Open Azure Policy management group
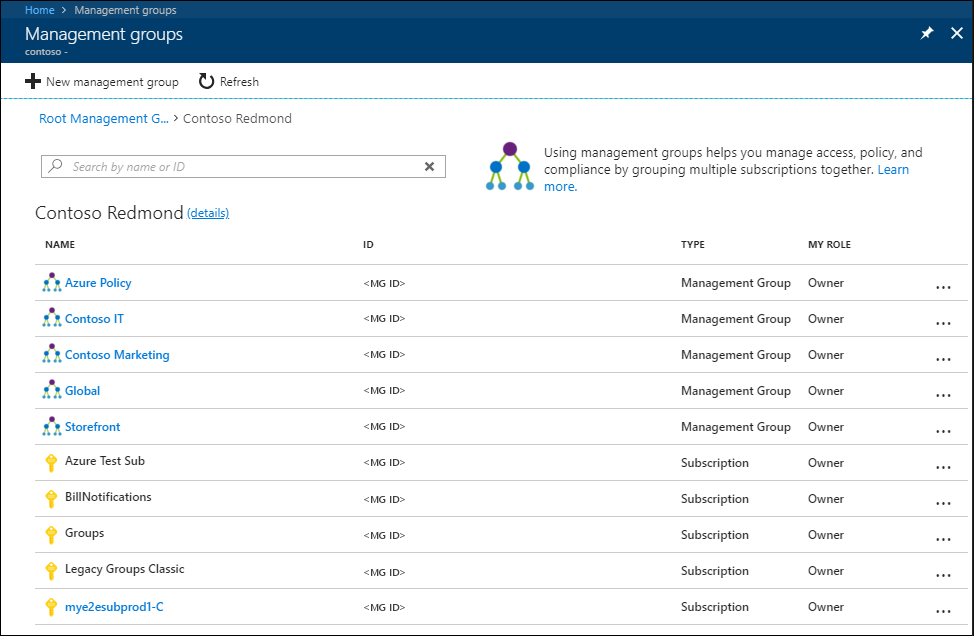The image size is (974, 636). click(98, 283)
